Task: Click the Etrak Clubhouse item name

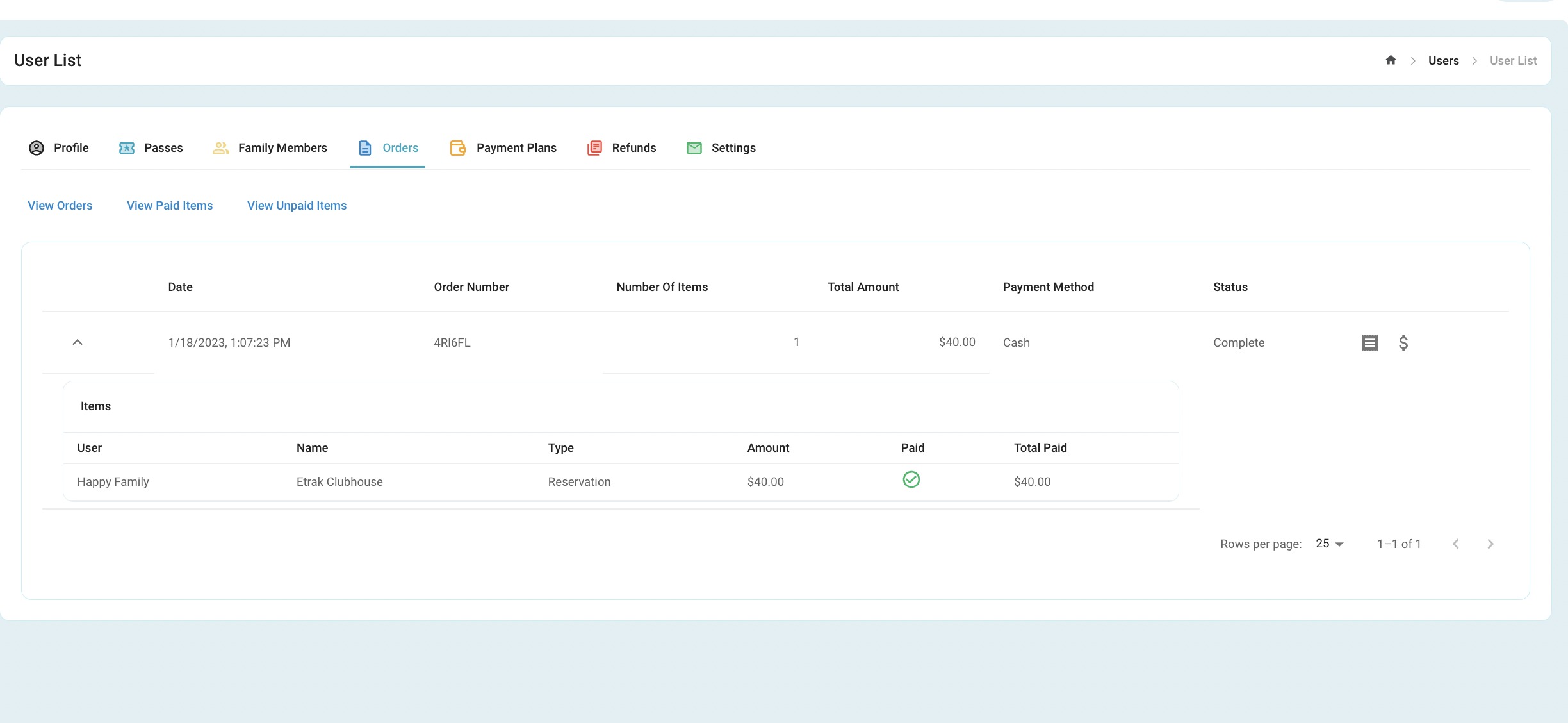Action: click(339, 482)
